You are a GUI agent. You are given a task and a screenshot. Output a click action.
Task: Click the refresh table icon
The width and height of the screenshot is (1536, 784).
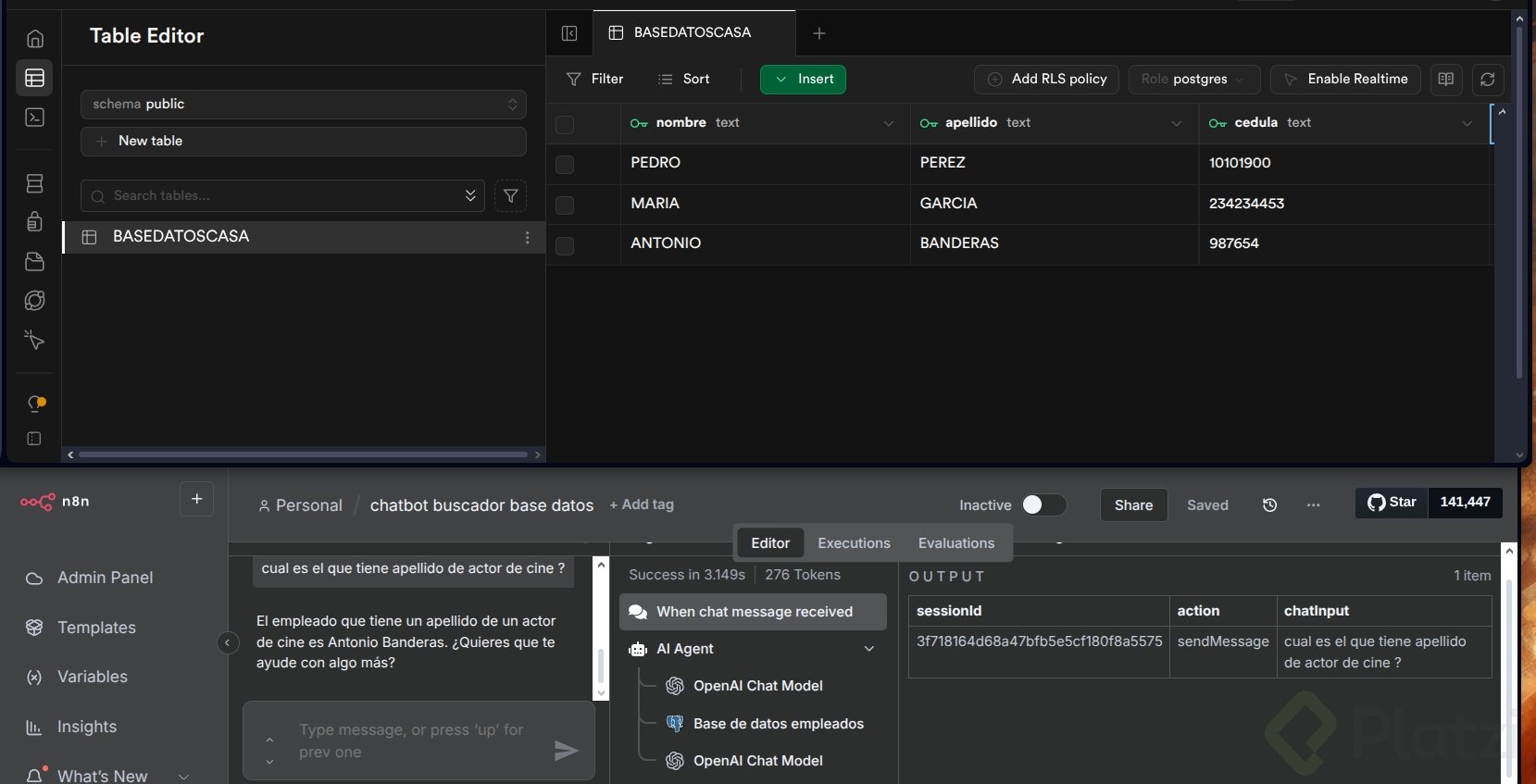pyautogui.click(x=1487, y=80)
